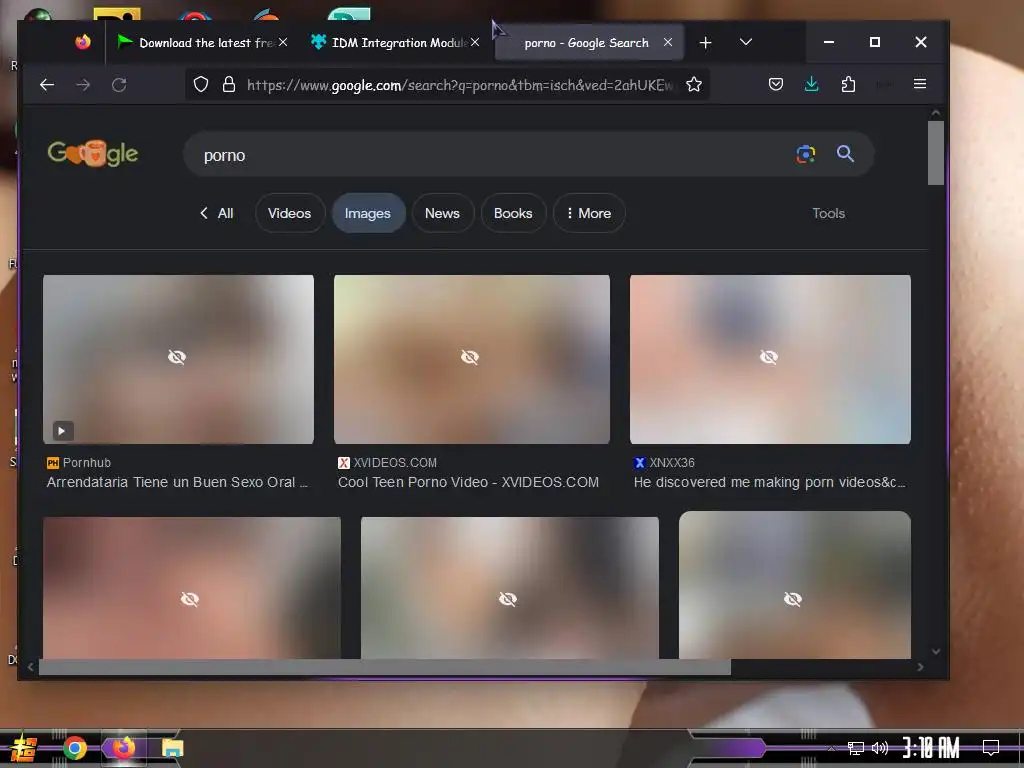Select the Google Search tab

(589, 42)
